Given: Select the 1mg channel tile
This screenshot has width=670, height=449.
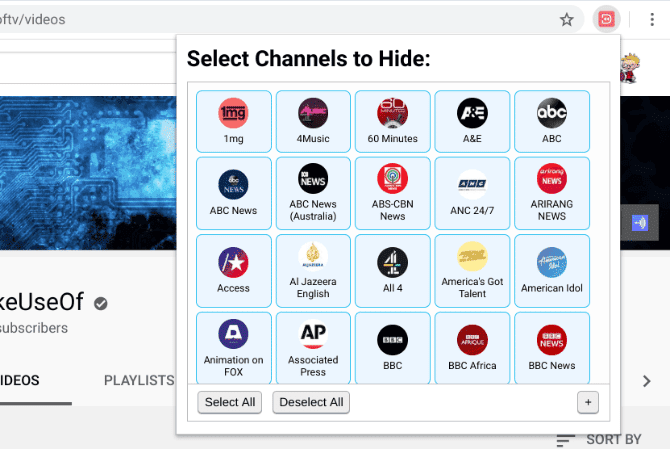Looking at the screenshot, I should [x=234, y=121].
